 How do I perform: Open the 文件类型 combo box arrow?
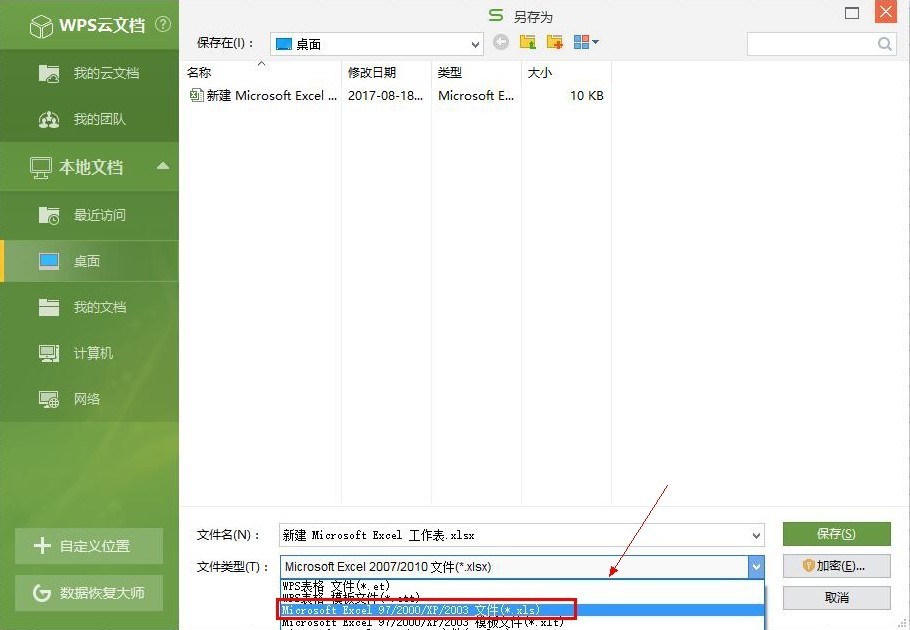(x=756, y=567)
